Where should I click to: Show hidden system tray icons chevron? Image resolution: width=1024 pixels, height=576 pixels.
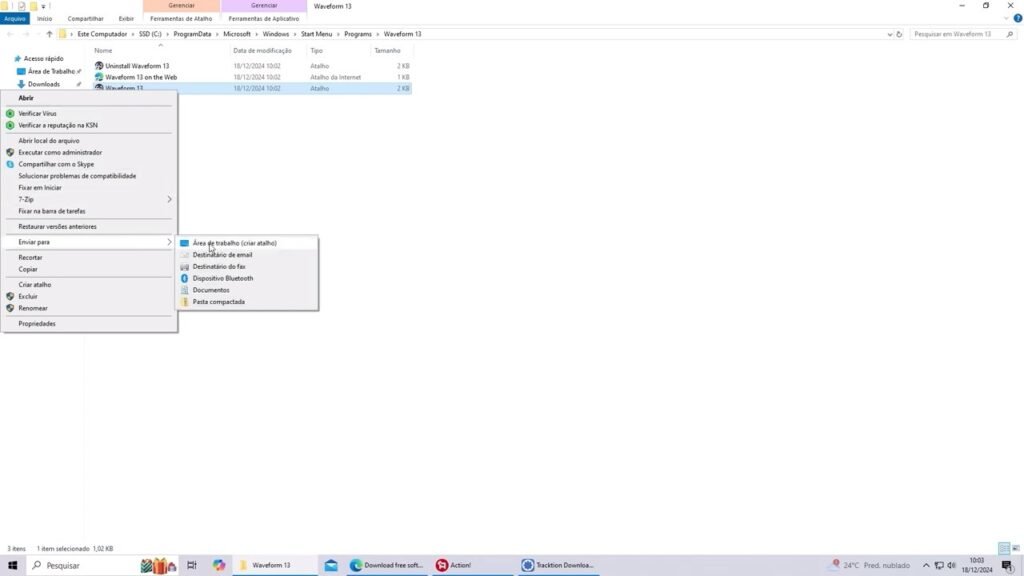tap(926, 566)
